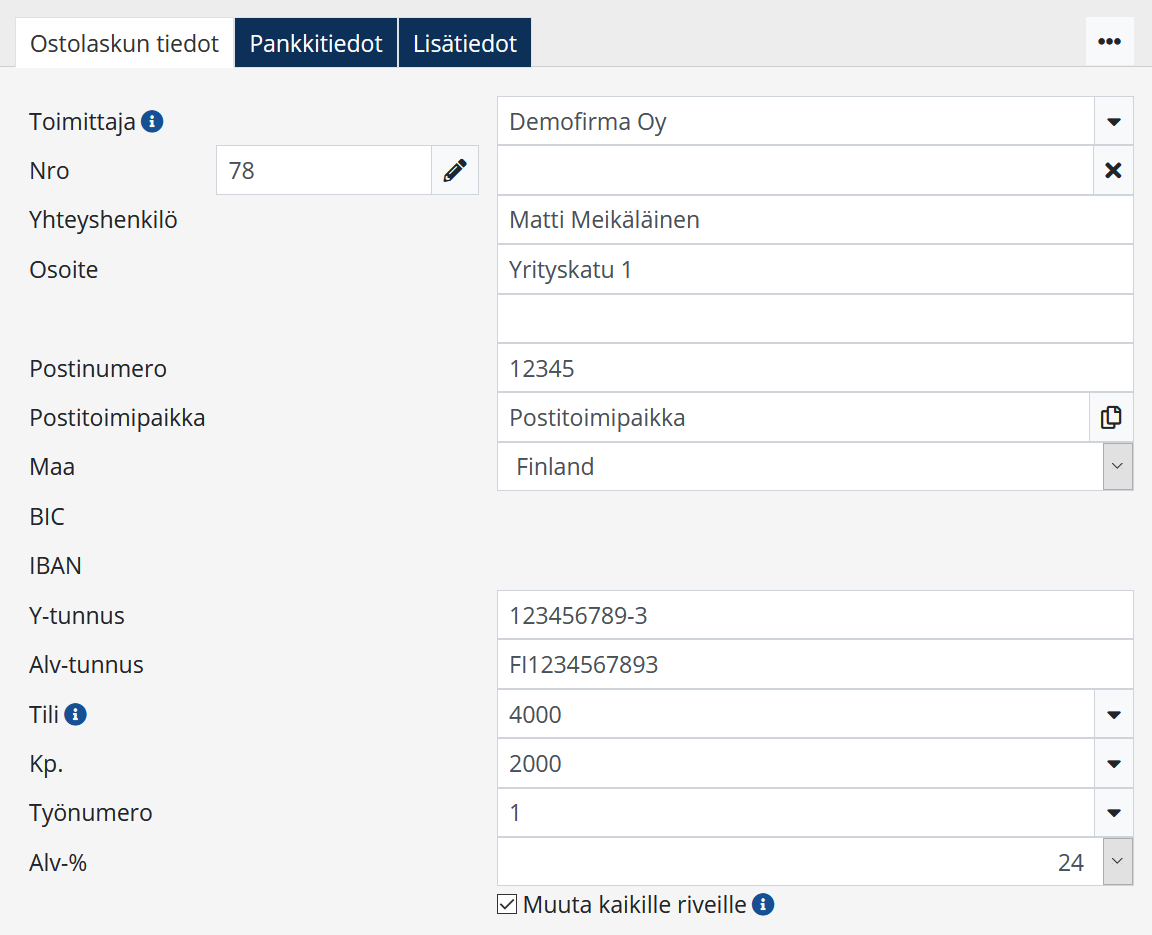Viewport: 1152px width, 935px height.
Task: Click the copy icon beside Postitoimipaikka
Action: coord(1111,418)
